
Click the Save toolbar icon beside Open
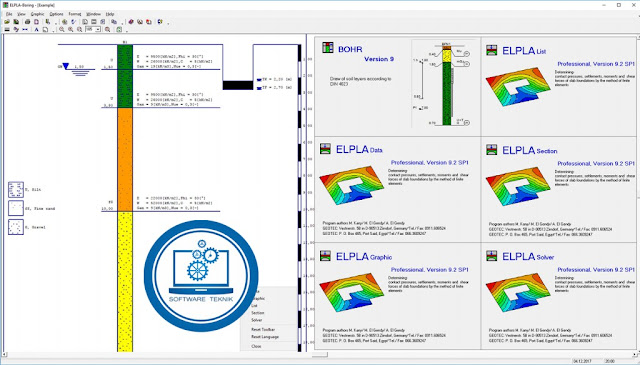16,22
